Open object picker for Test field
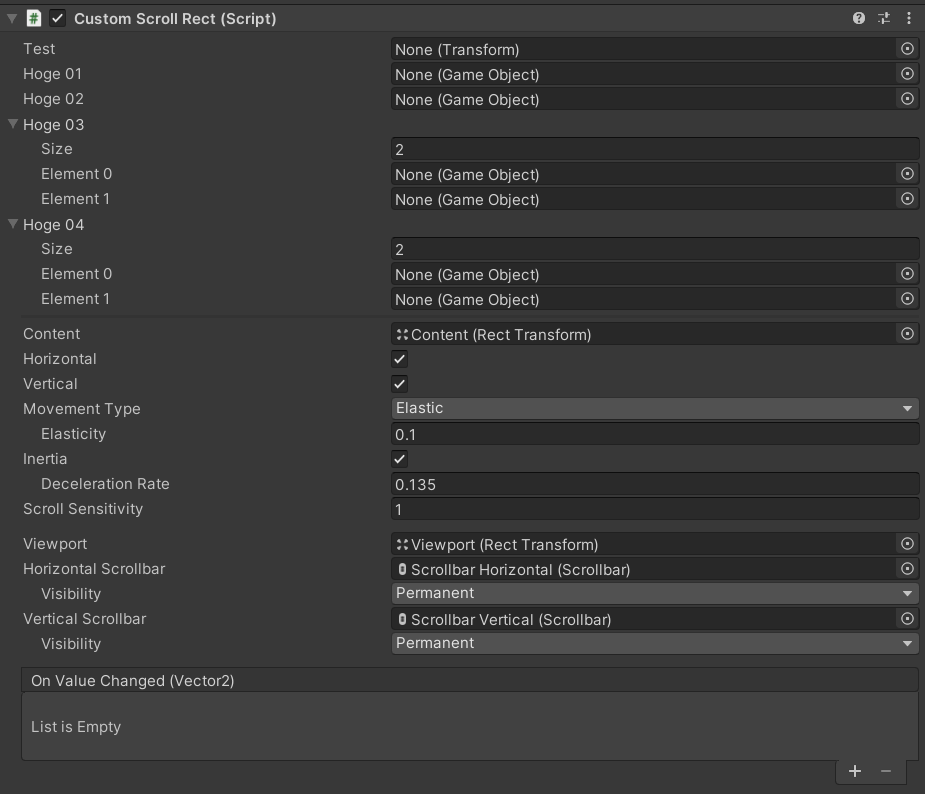925x794 pixels. coord(907,49)
